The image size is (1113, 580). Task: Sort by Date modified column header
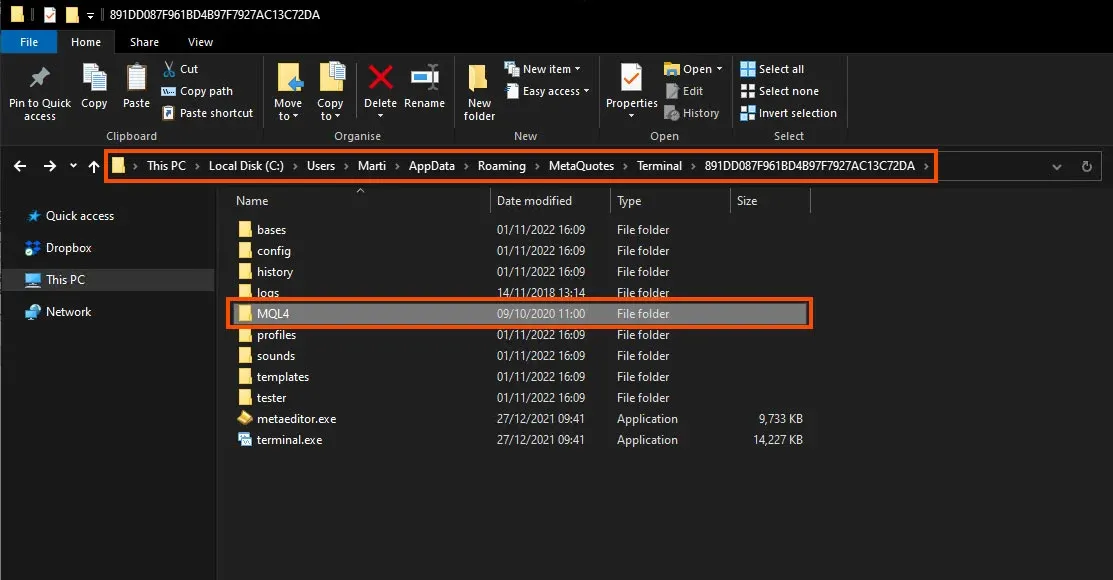(x=535, y=201)
